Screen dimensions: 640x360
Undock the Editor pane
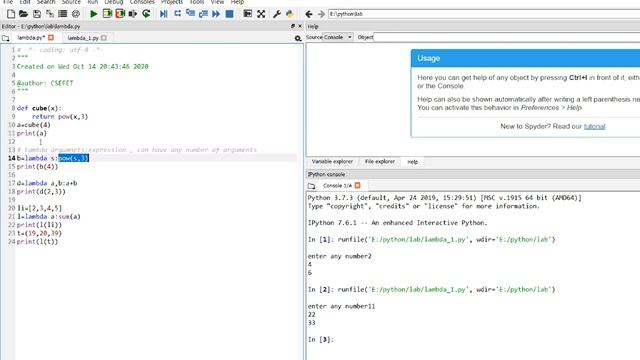click(293, 26)
